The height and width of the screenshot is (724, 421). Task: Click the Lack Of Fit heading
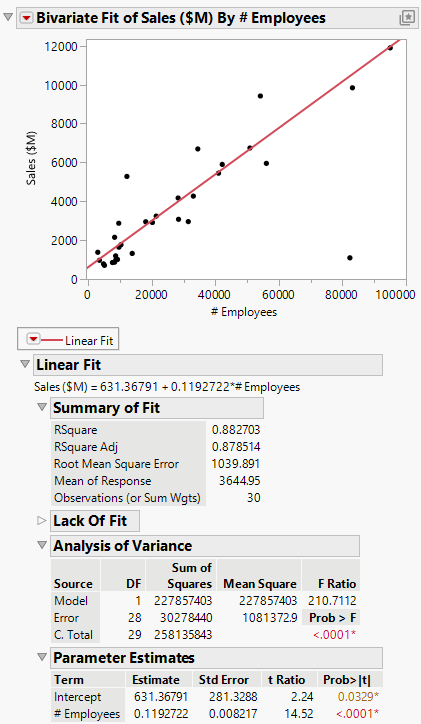click(95, 521)
